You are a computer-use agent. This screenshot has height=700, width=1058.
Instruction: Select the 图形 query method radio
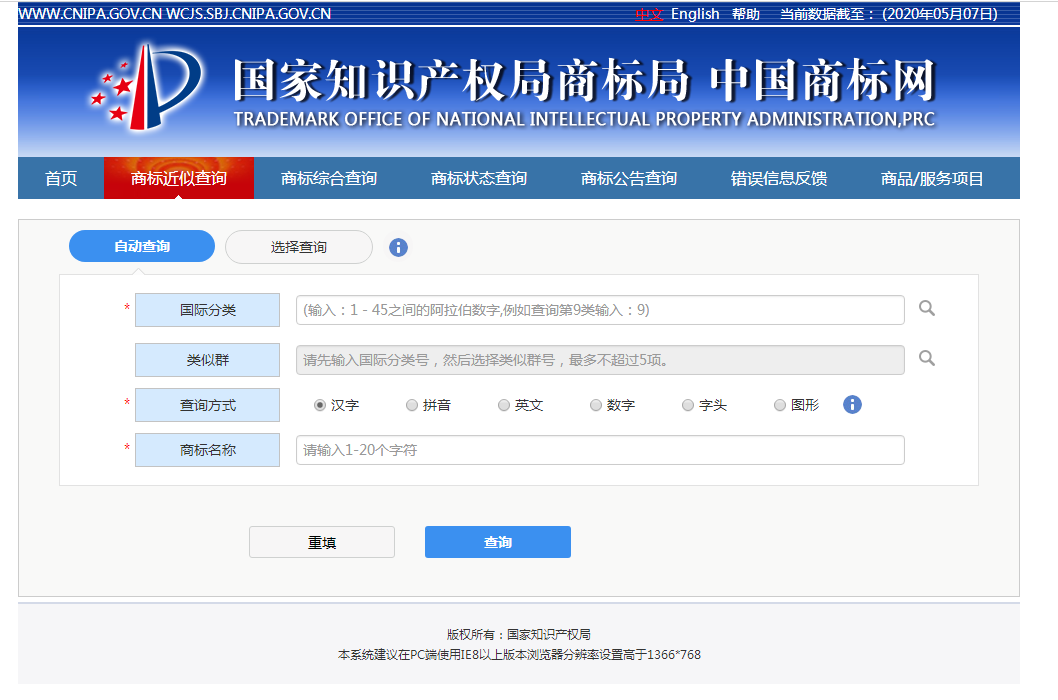coord(779,405)
